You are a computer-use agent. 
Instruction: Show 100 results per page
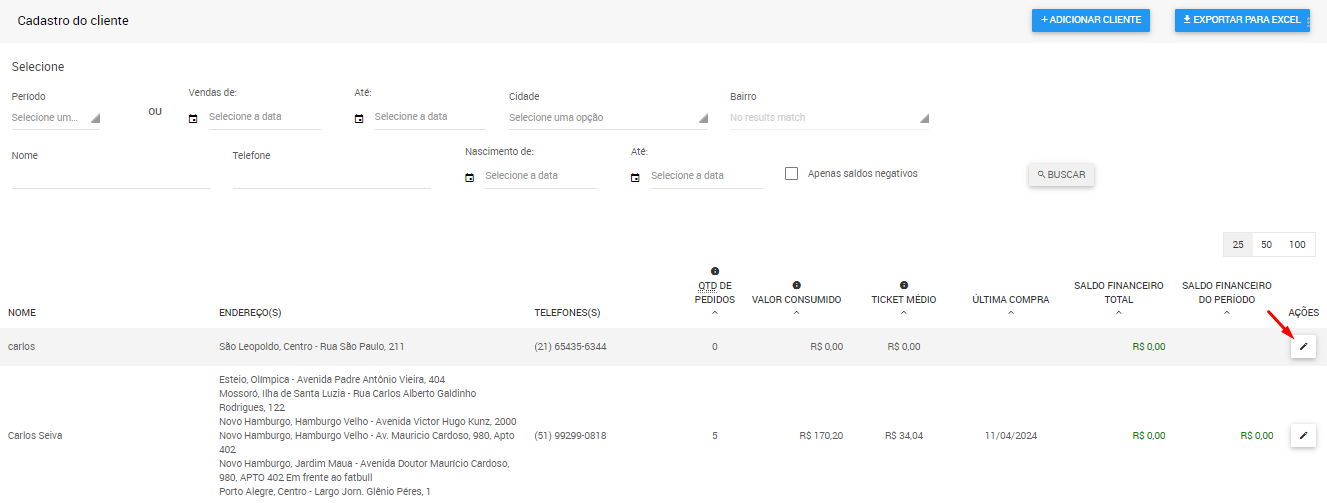click(x=1297, y=245)
